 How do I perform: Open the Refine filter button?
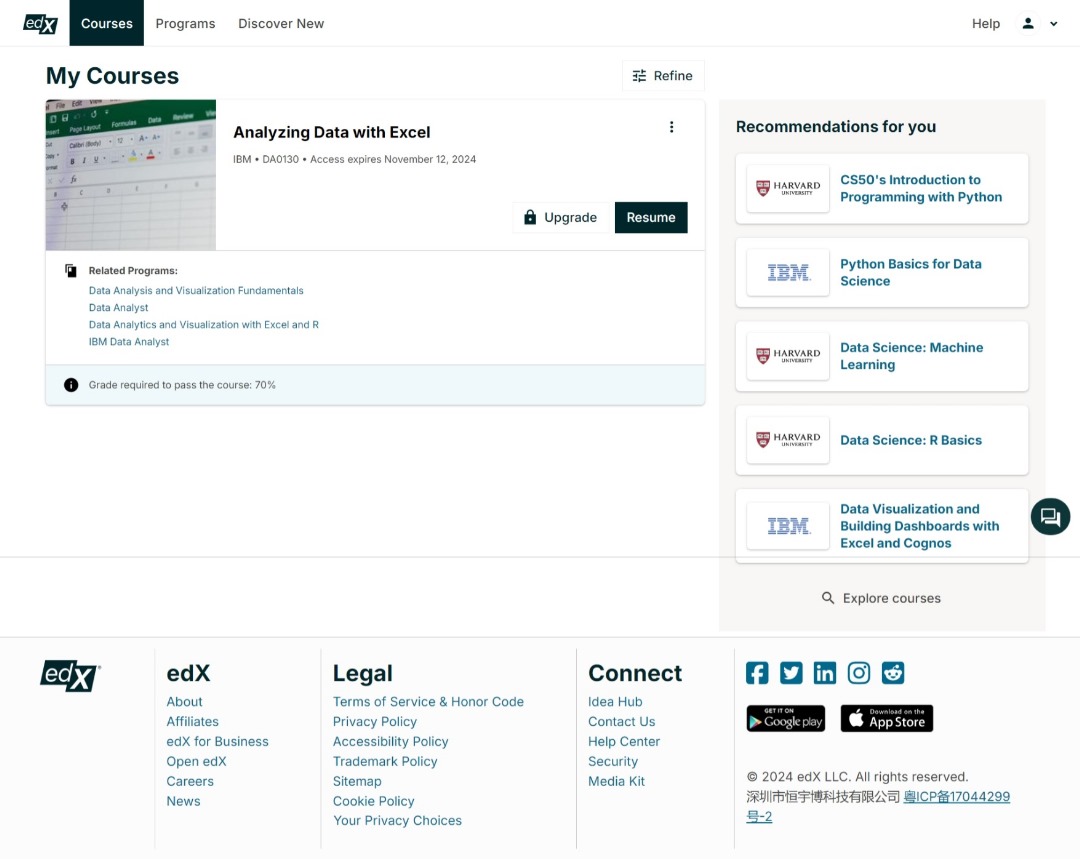point(663,76)
